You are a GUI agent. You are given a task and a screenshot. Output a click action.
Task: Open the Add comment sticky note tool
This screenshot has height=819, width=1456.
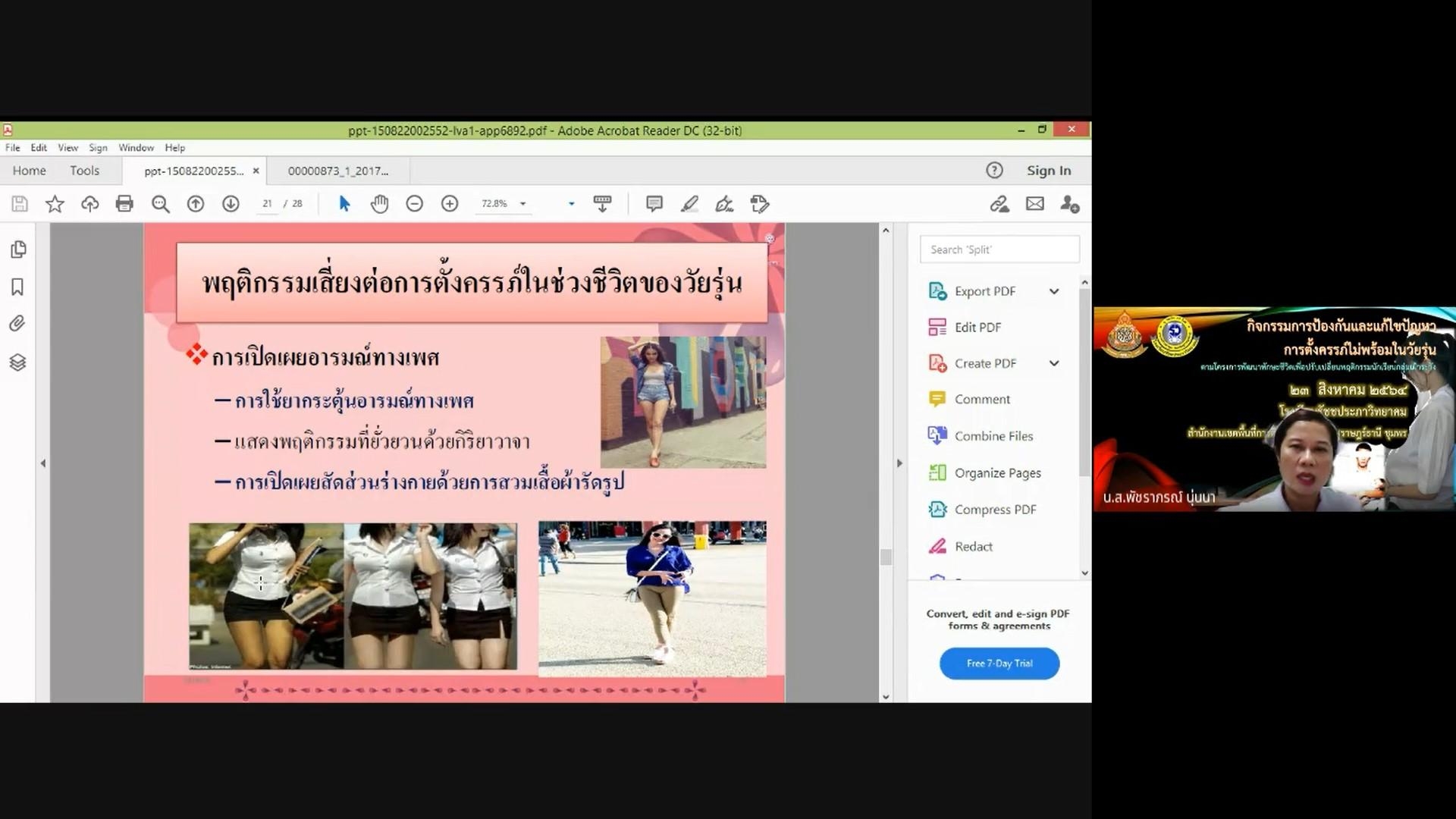[x=654, y=203]
